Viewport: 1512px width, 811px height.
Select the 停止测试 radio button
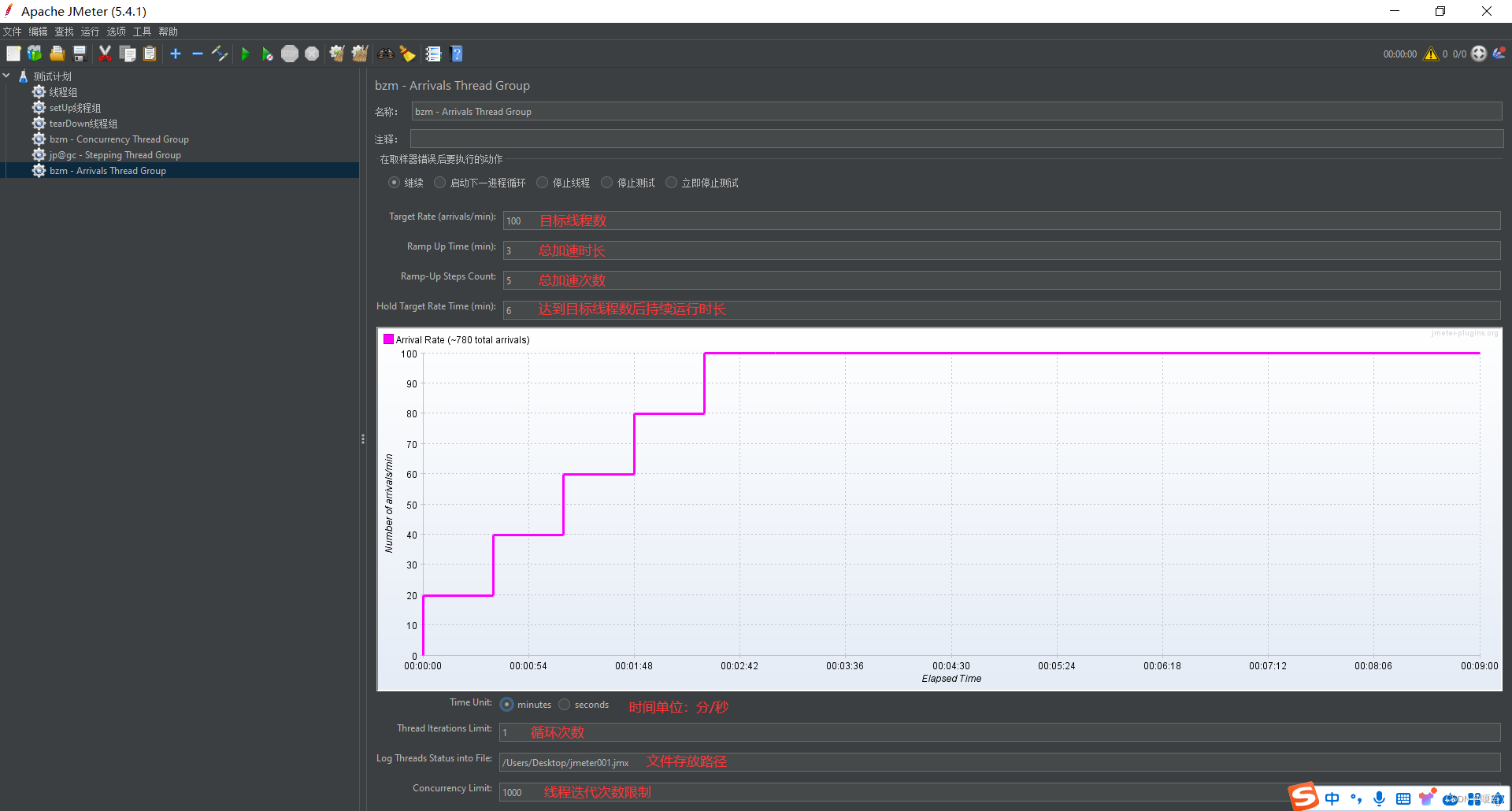606,182
